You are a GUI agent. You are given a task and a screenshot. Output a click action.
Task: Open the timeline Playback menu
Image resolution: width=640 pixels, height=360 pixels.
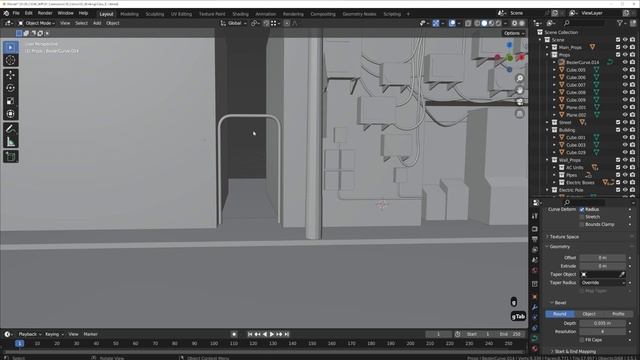[29, 334]
